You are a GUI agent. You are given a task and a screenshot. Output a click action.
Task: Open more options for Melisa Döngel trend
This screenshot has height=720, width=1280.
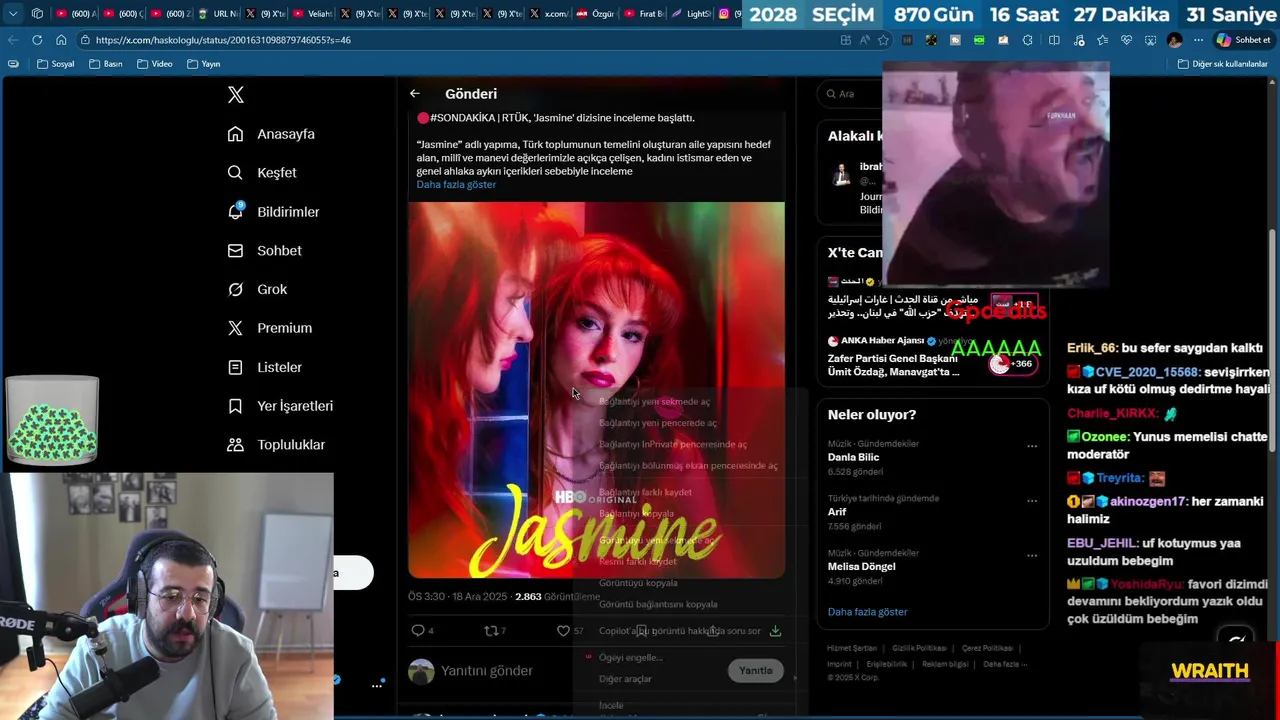click(x=1032, y=556)
